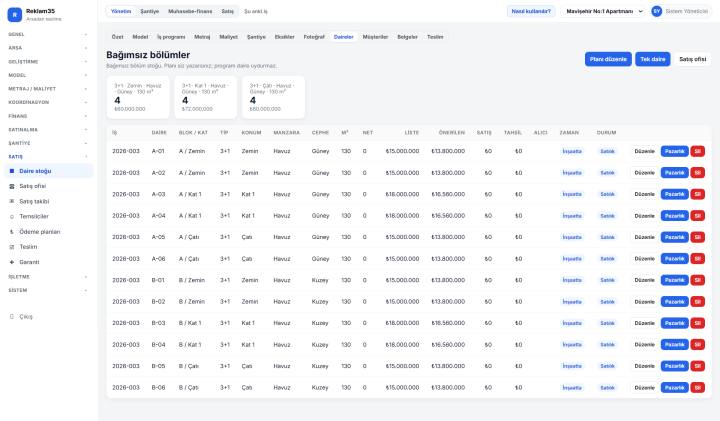Image resolution: width=720 pixels, height=421 pixels.
Task: Collapse the SATIŞ sidebar section
Action: click(48, 157)
